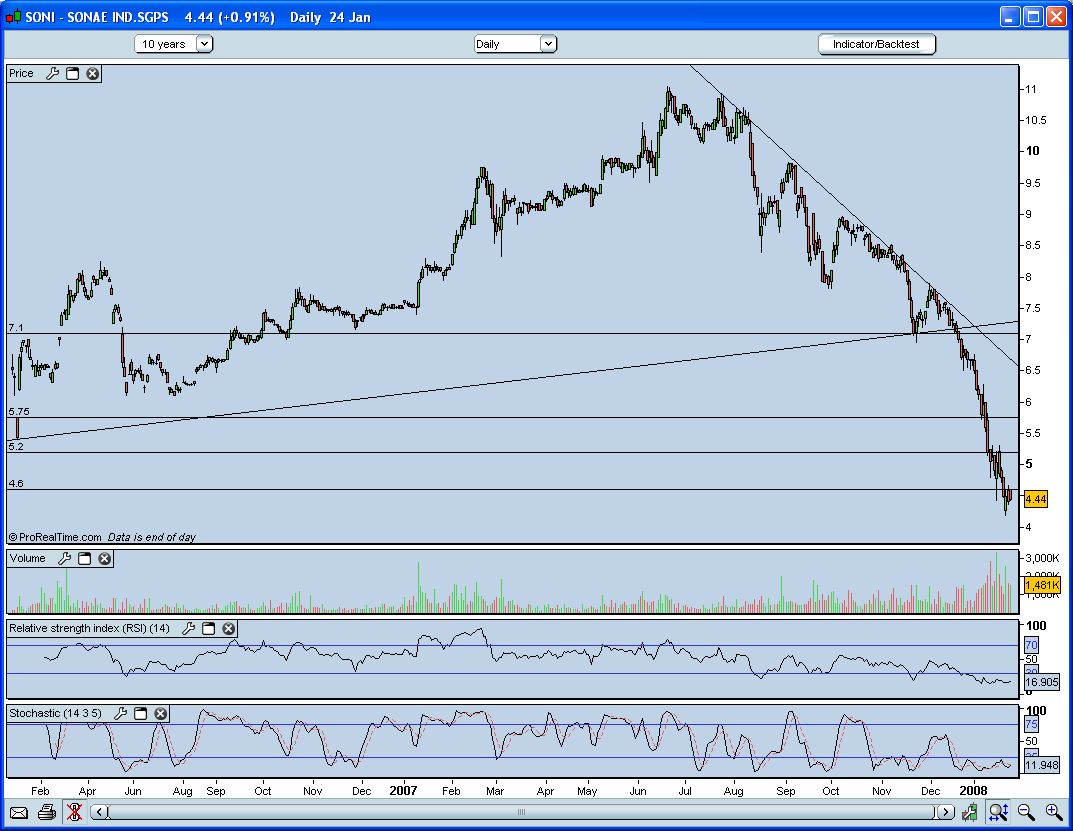Image resolution: width=1073 pixels, height=831 pixels.
Task: Maximize the Volume panel
Action: tap(84, 559)
